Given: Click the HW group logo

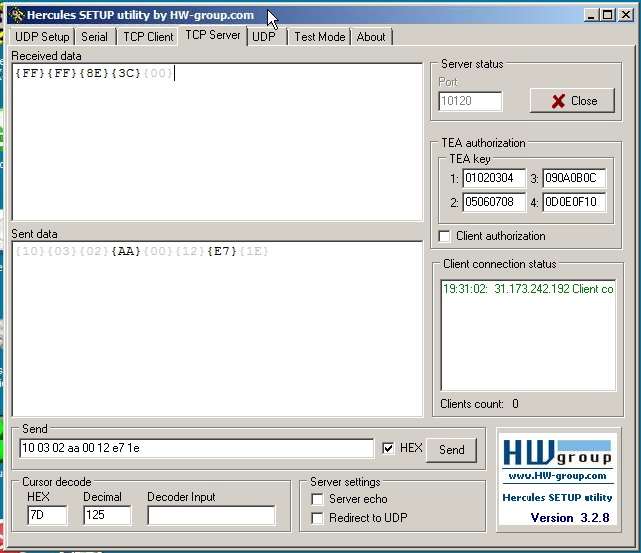Looking at the screenshot, I should [557, 453].
